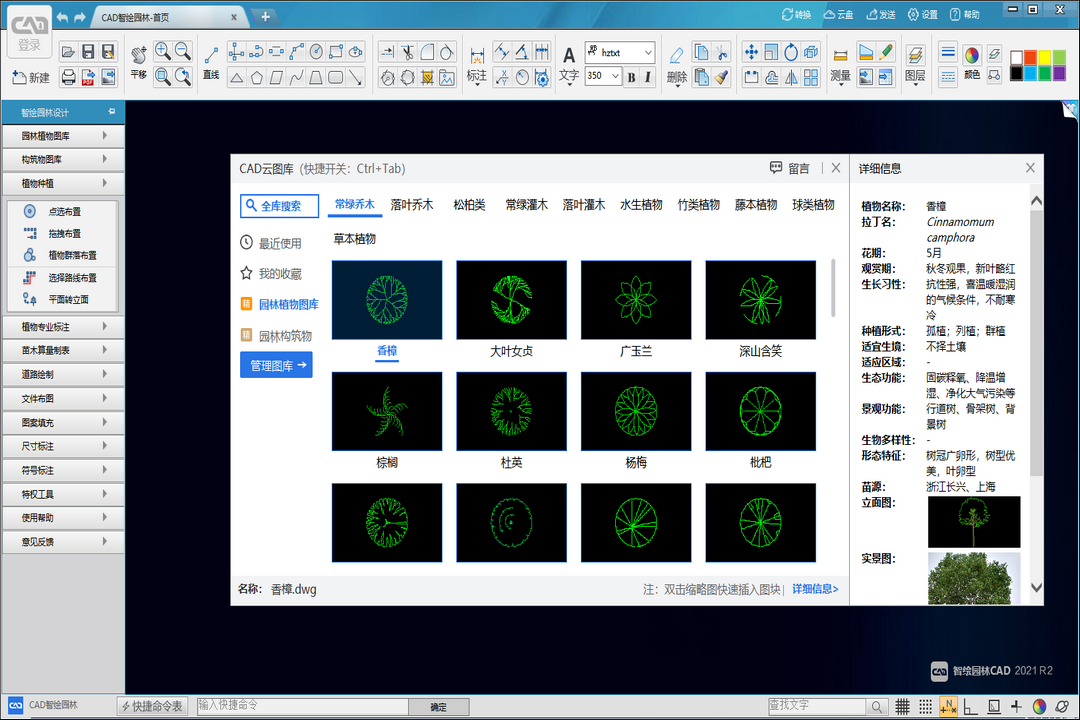The image size is (1080, 720).
Task: Click the 删除 eraser tool
Action: (676, 62)
